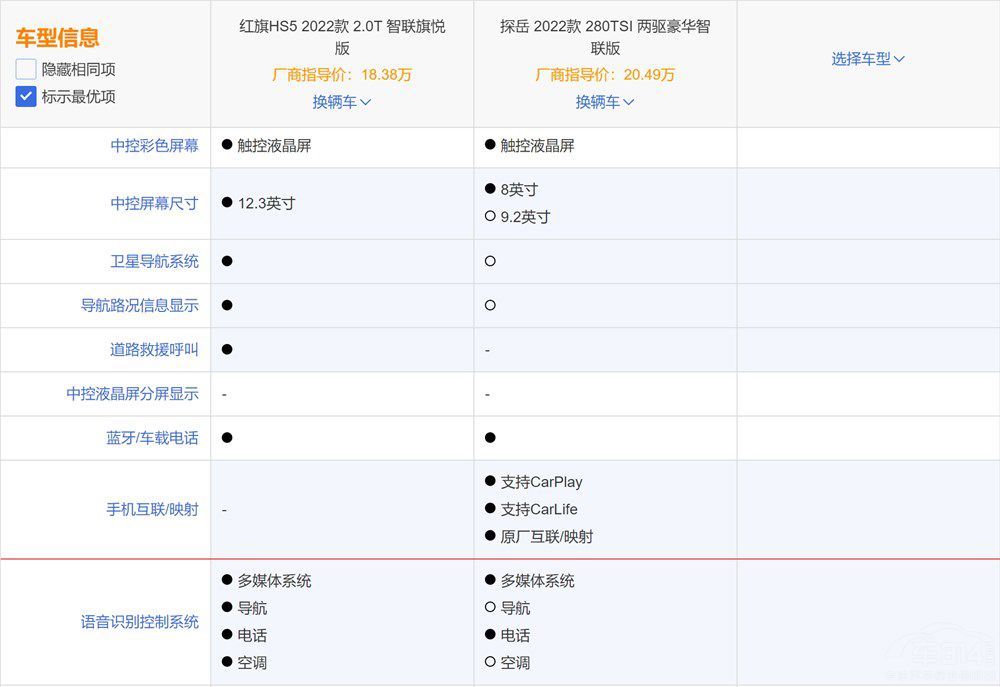The height and width of the screenshot is (687, 1000).
Task: Click the 探岳 2022款 280TSI model title
Action: (605, 37)
